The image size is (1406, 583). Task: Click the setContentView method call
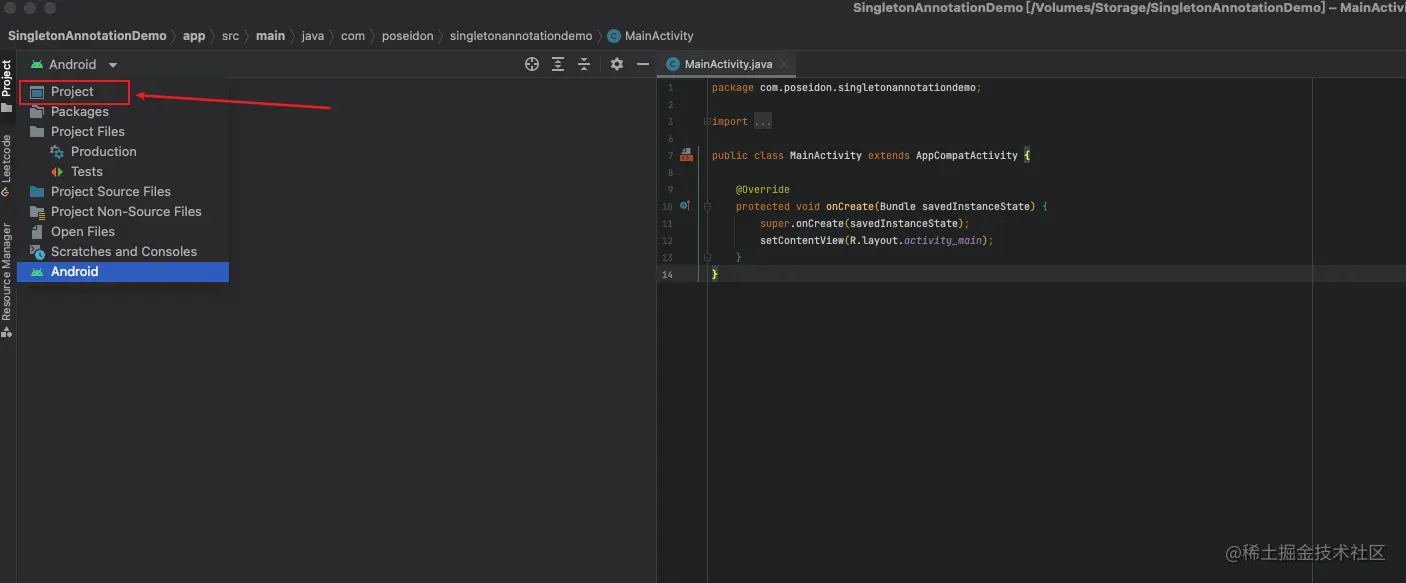[x=802, y=240]
